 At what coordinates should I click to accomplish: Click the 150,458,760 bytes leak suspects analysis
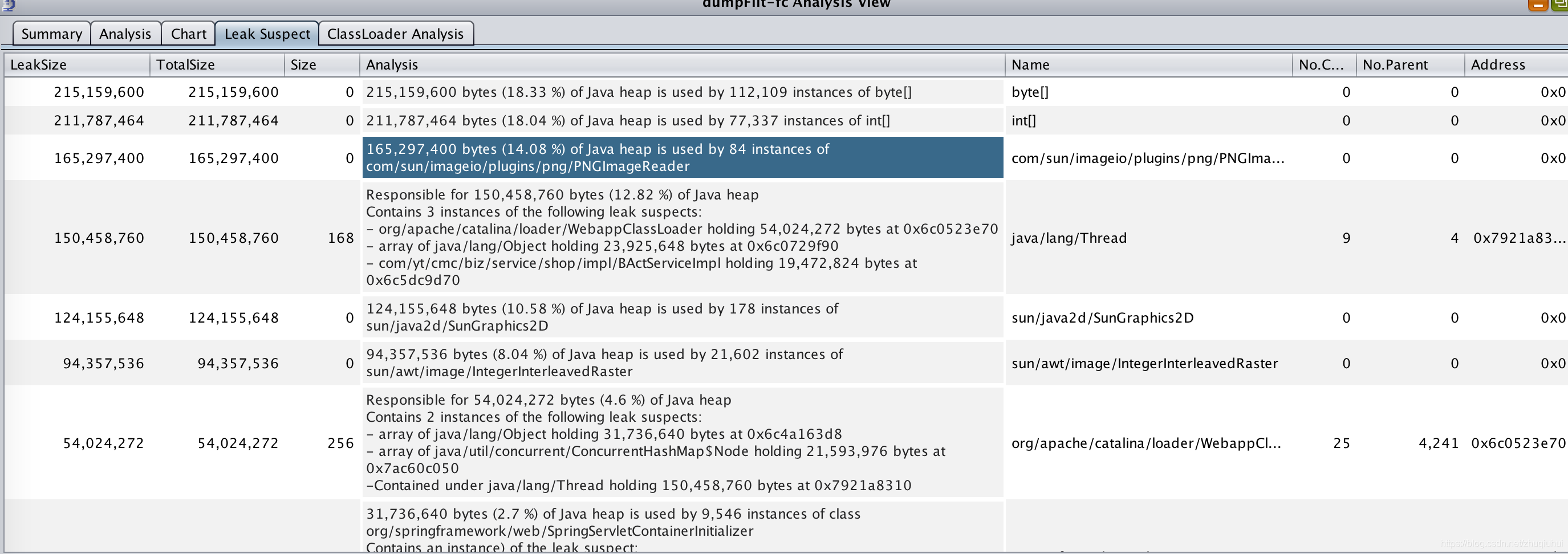click(683, 238)
